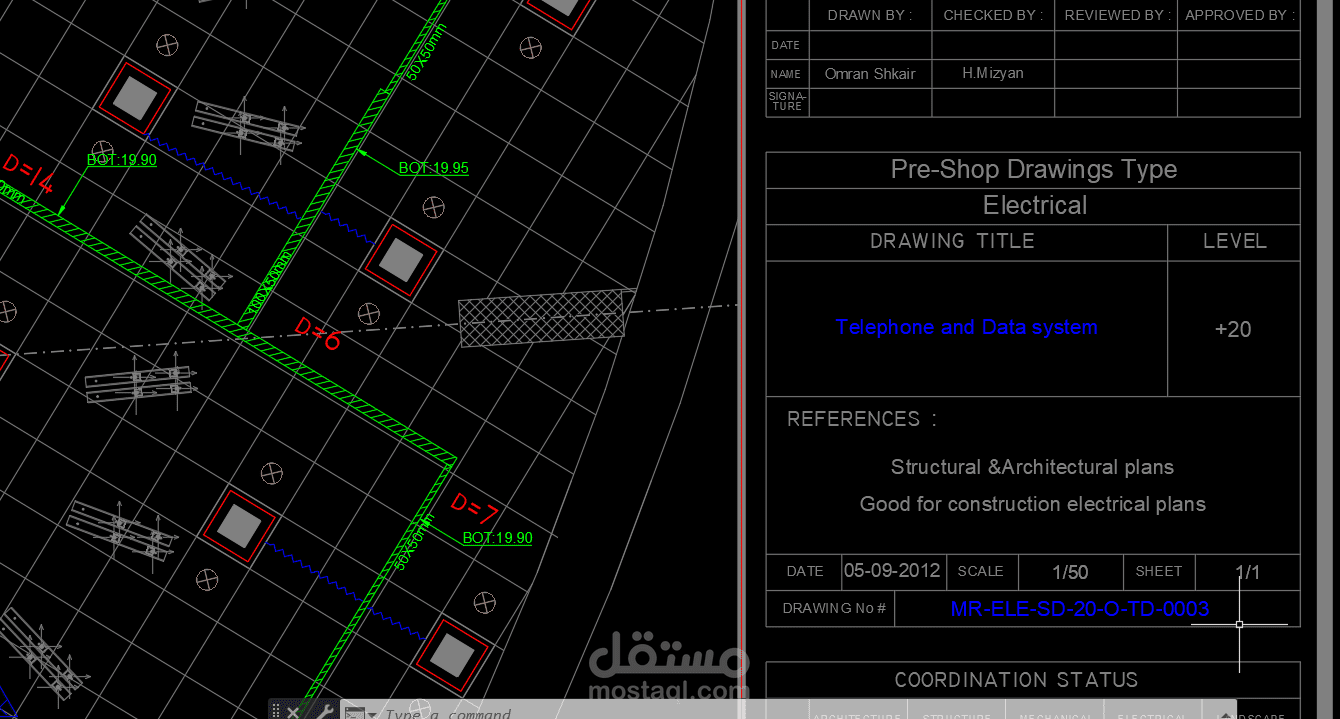Select 'Structural &Architectural plans' text
1340x719 pixels.
[1032, 467]
